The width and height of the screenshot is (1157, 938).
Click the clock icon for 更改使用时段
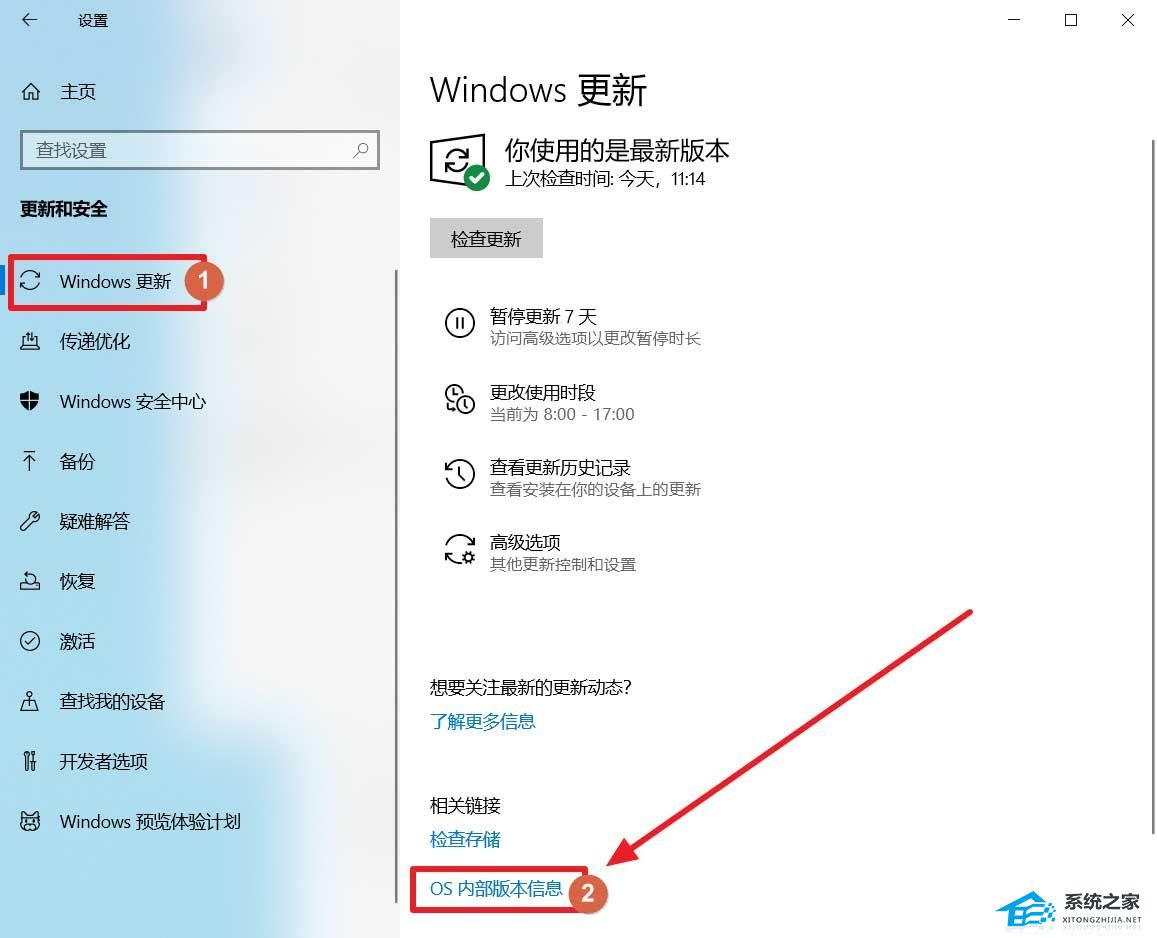pos(459,399)
